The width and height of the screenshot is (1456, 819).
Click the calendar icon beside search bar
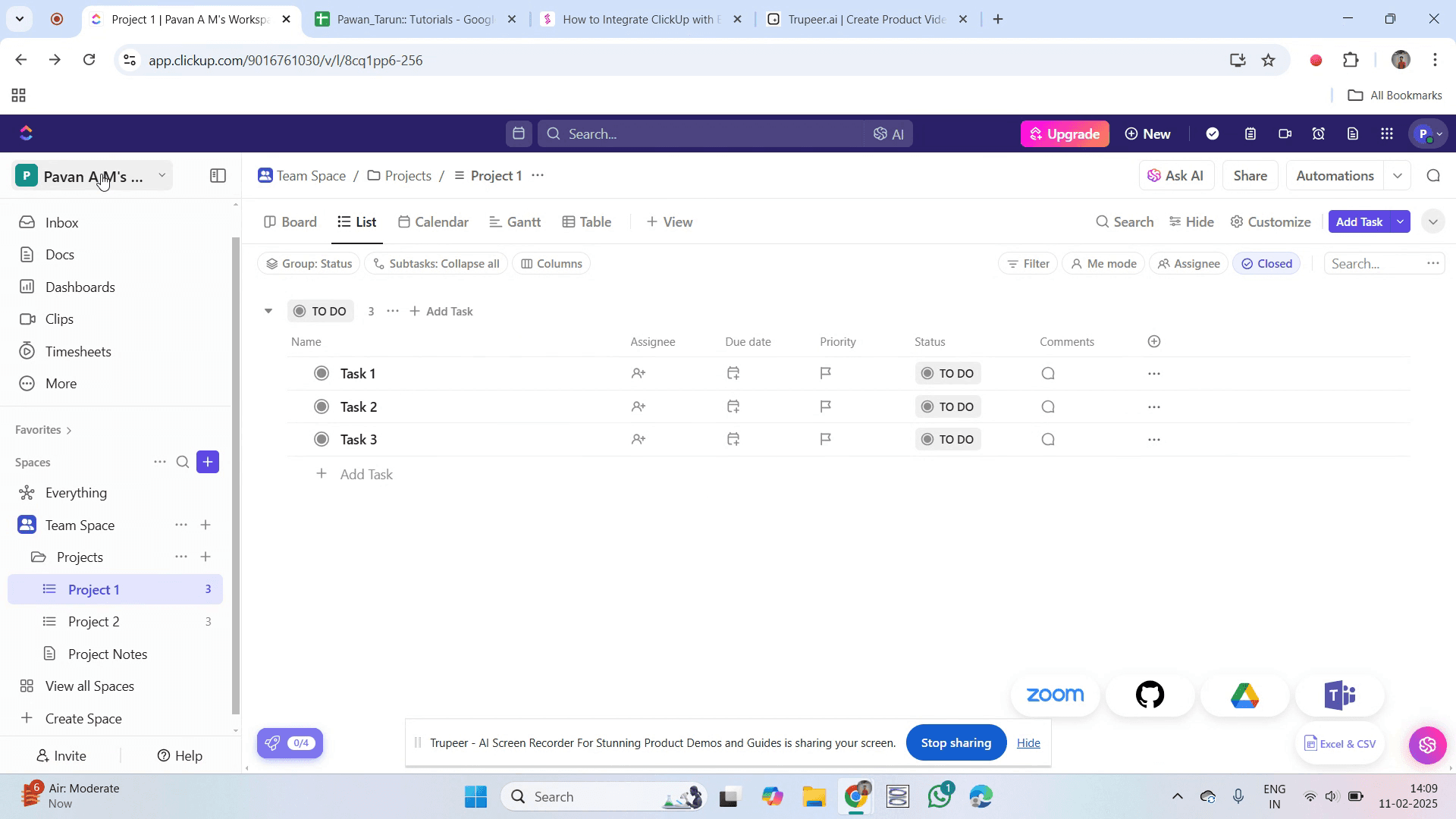(x=519, y=134)
